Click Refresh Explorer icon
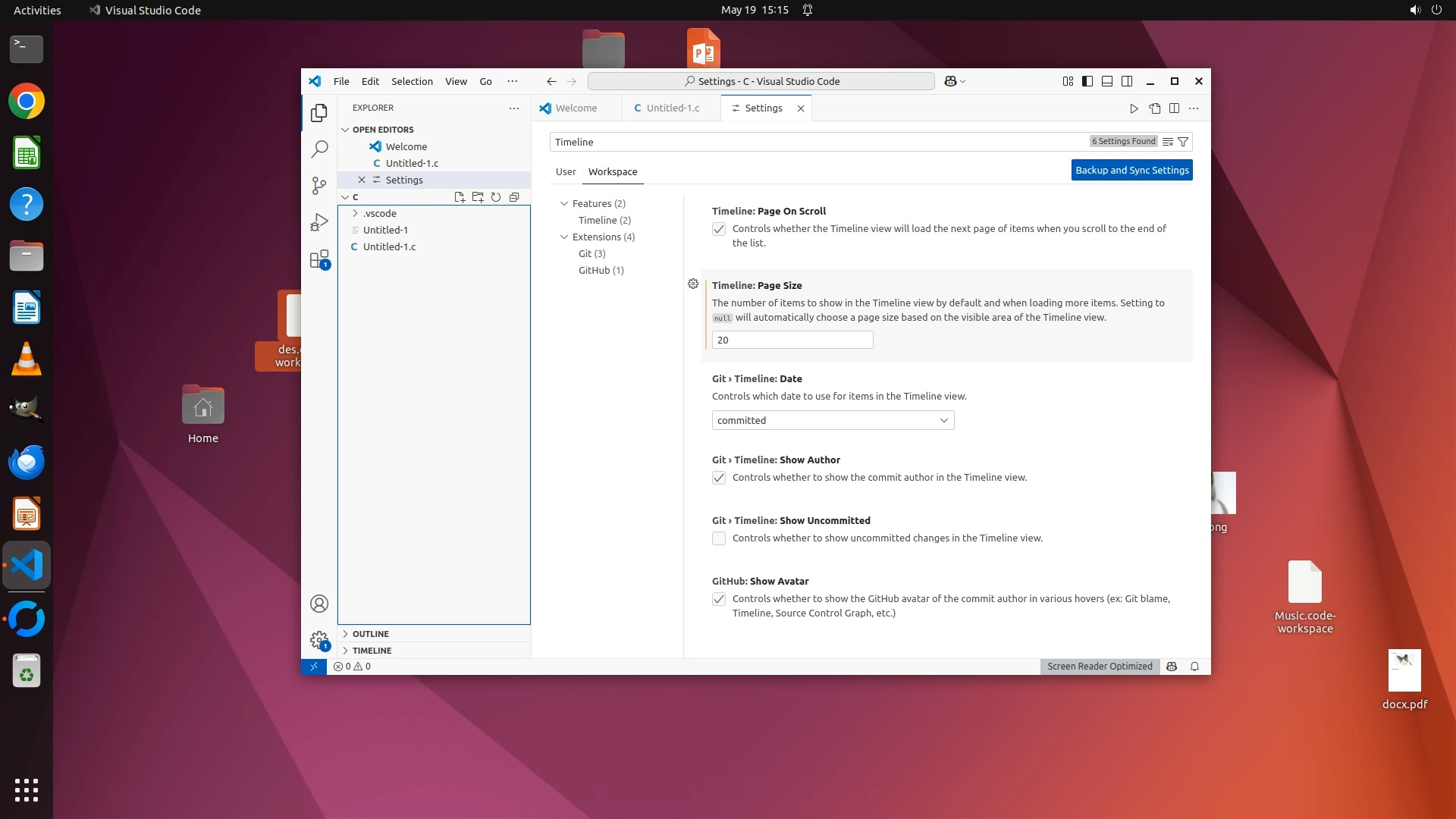1456x819 pixels. click(x=496, y=197)
